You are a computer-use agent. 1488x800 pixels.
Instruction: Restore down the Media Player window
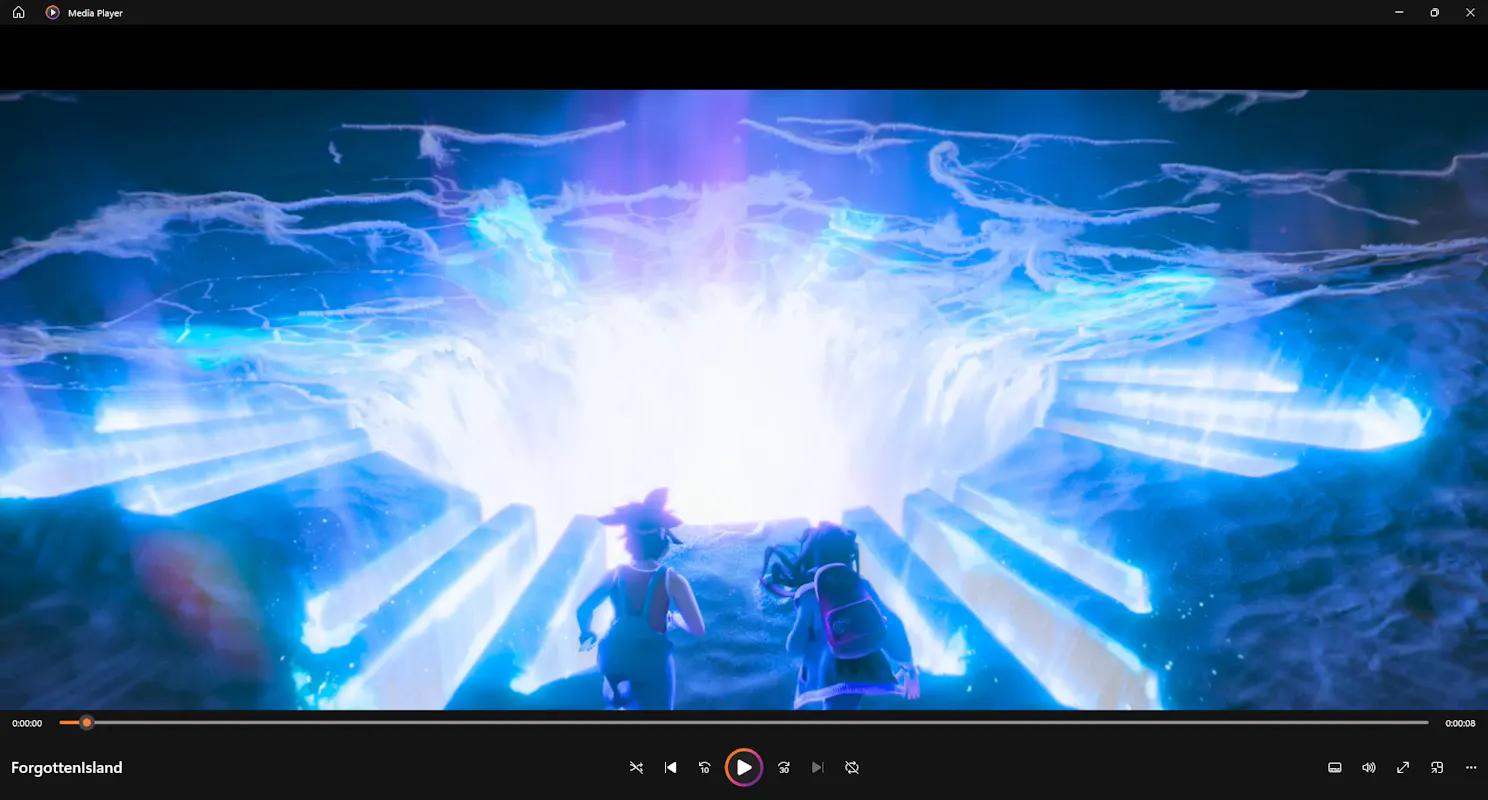point(1434,13)
